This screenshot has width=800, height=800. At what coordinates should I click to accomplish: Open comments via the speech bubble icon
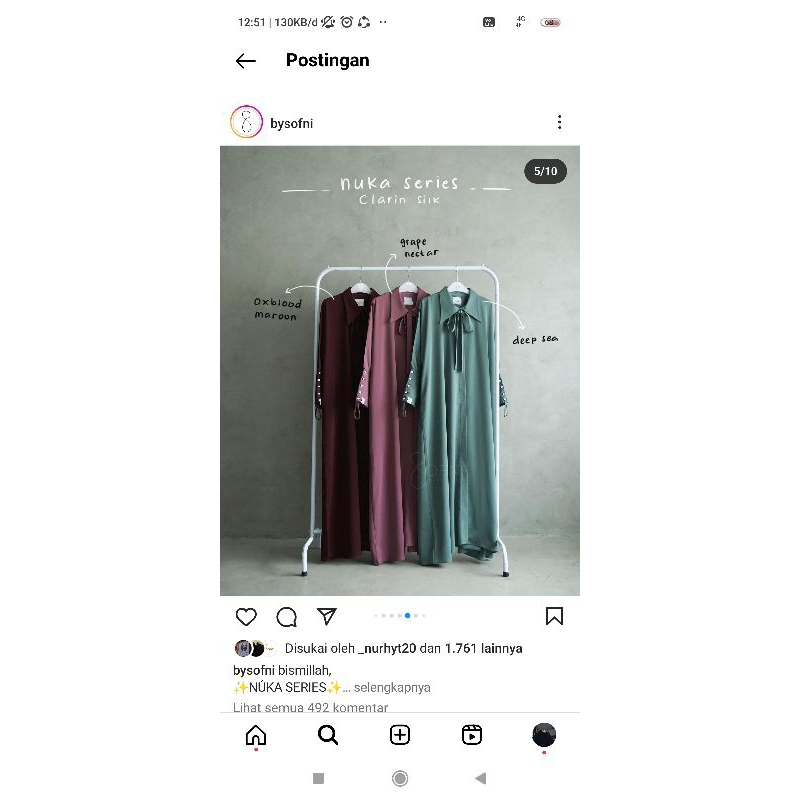(286, 616)
